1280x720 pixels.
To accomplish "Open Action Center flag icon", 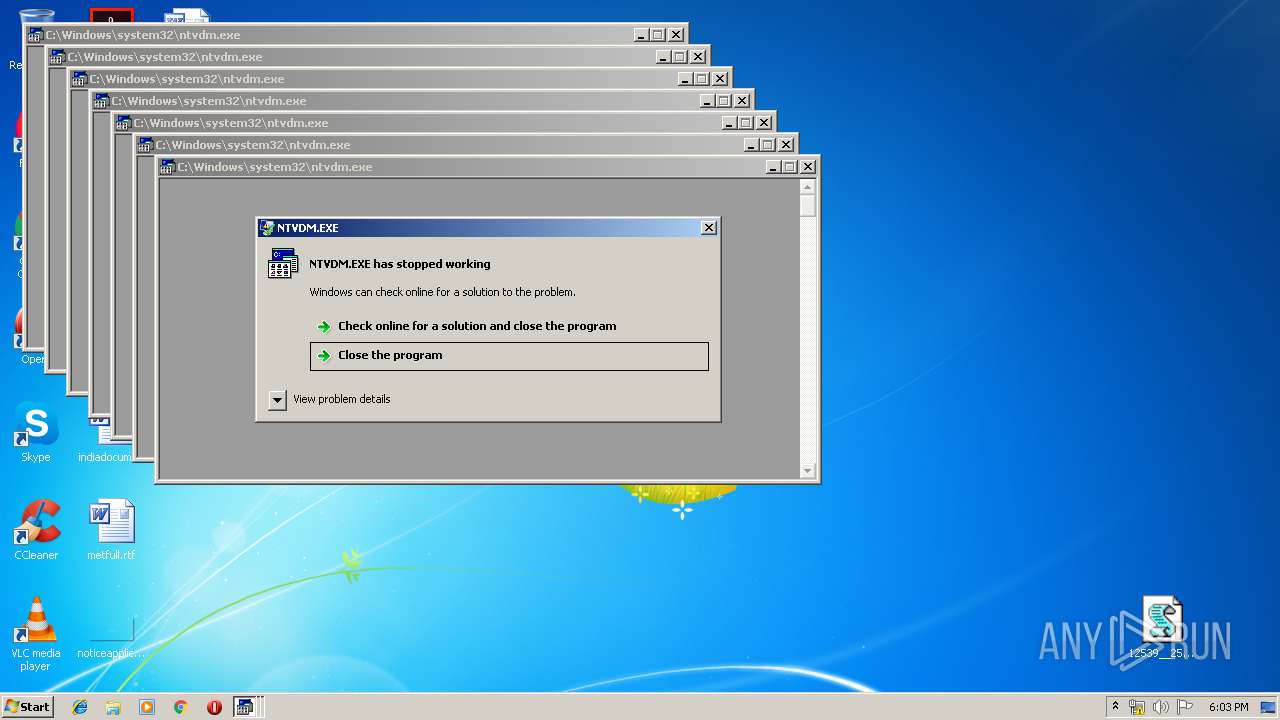I will coord(1185,707).
